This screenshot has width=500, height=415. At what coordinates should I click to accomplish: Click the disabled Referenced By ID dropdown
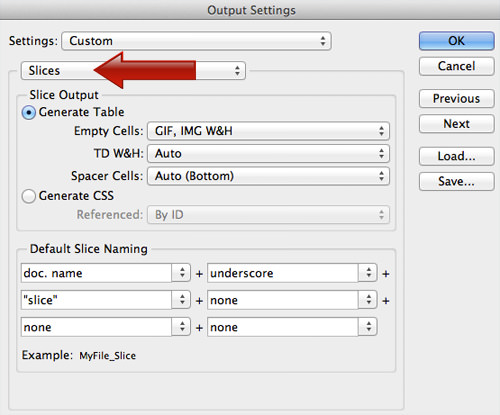pyautogui.click(x=268, y=215)
